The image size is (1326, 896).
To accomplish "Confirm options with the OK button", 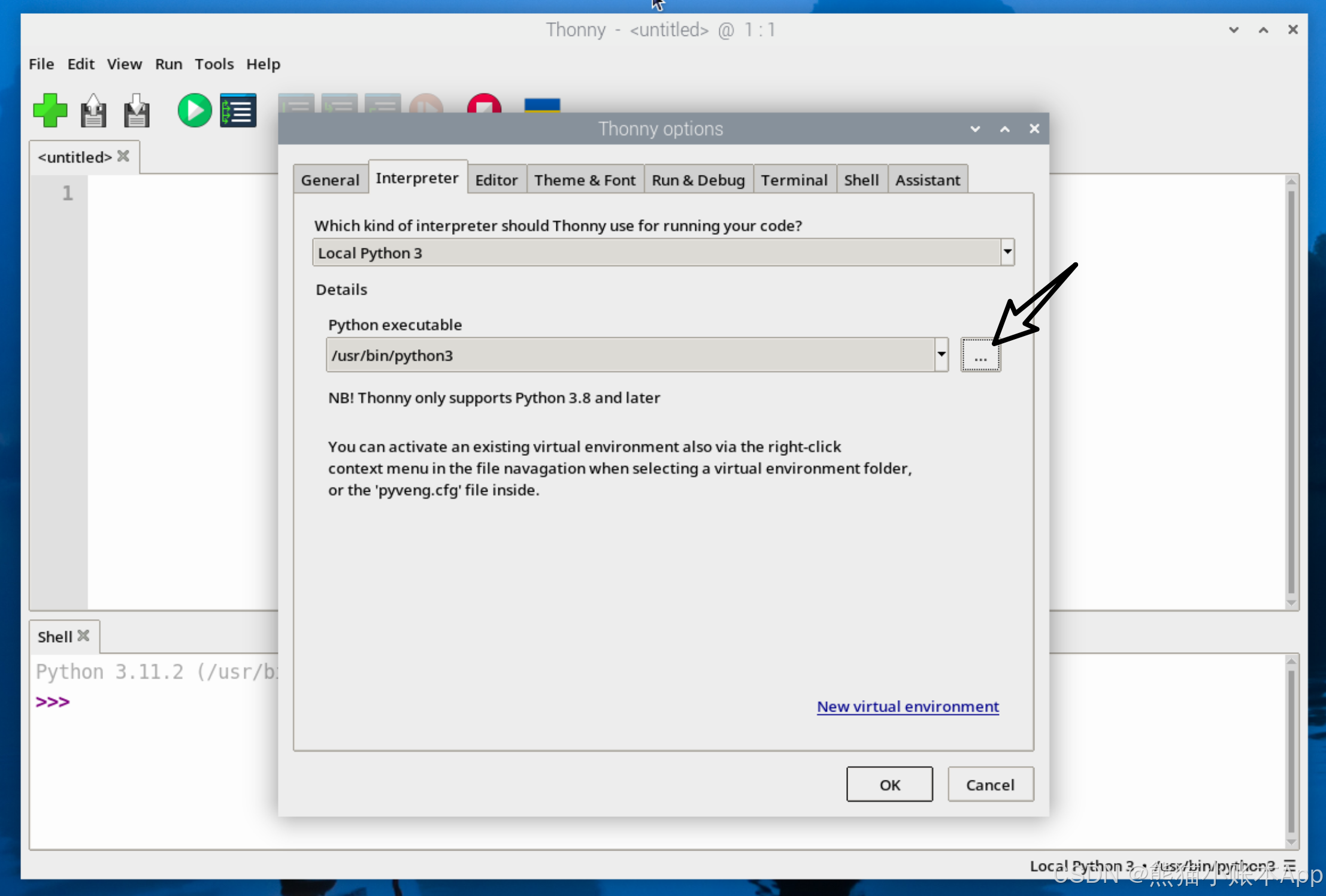I will (889, 784).
